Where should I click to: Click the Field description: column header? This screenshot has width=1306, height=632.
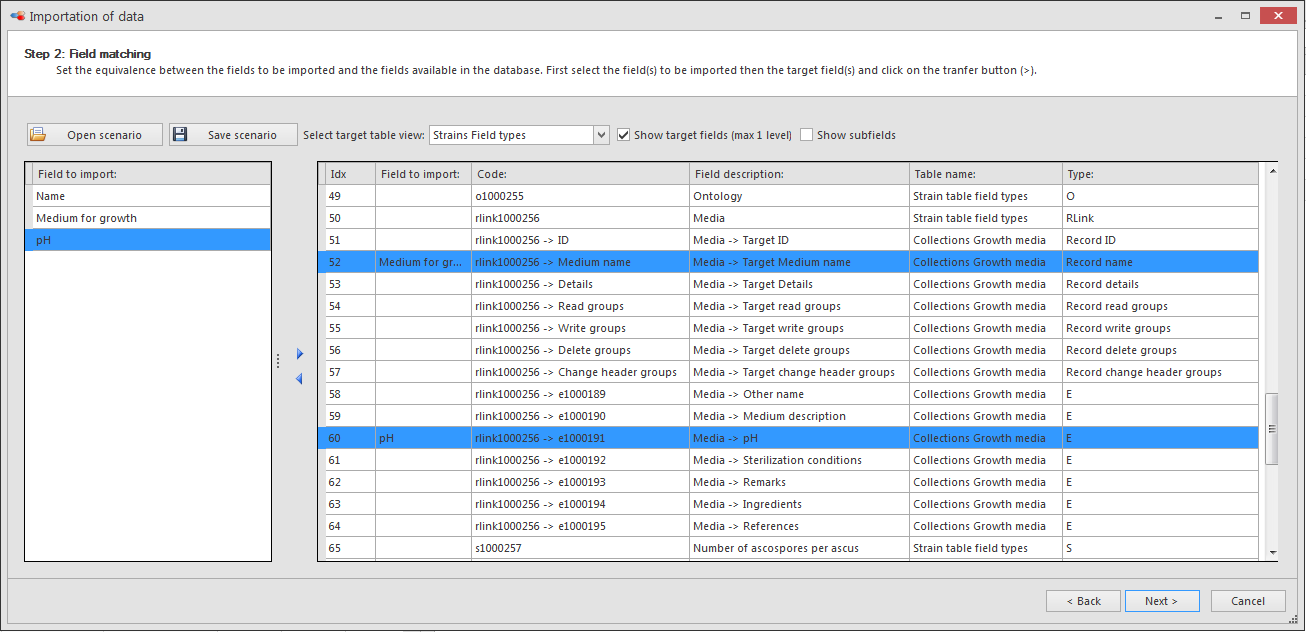pos(799,174)
